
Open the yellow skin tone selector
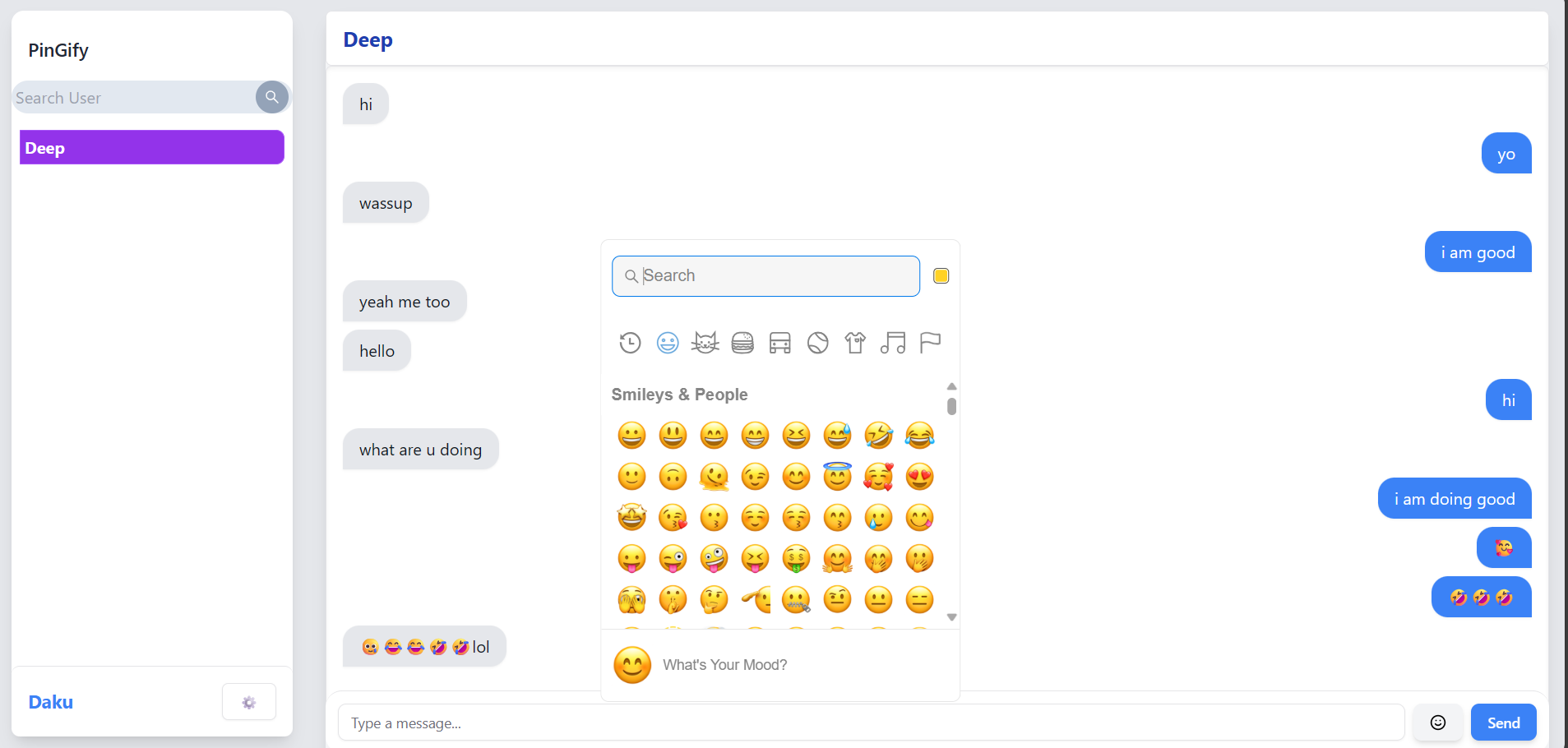(941, 276)
